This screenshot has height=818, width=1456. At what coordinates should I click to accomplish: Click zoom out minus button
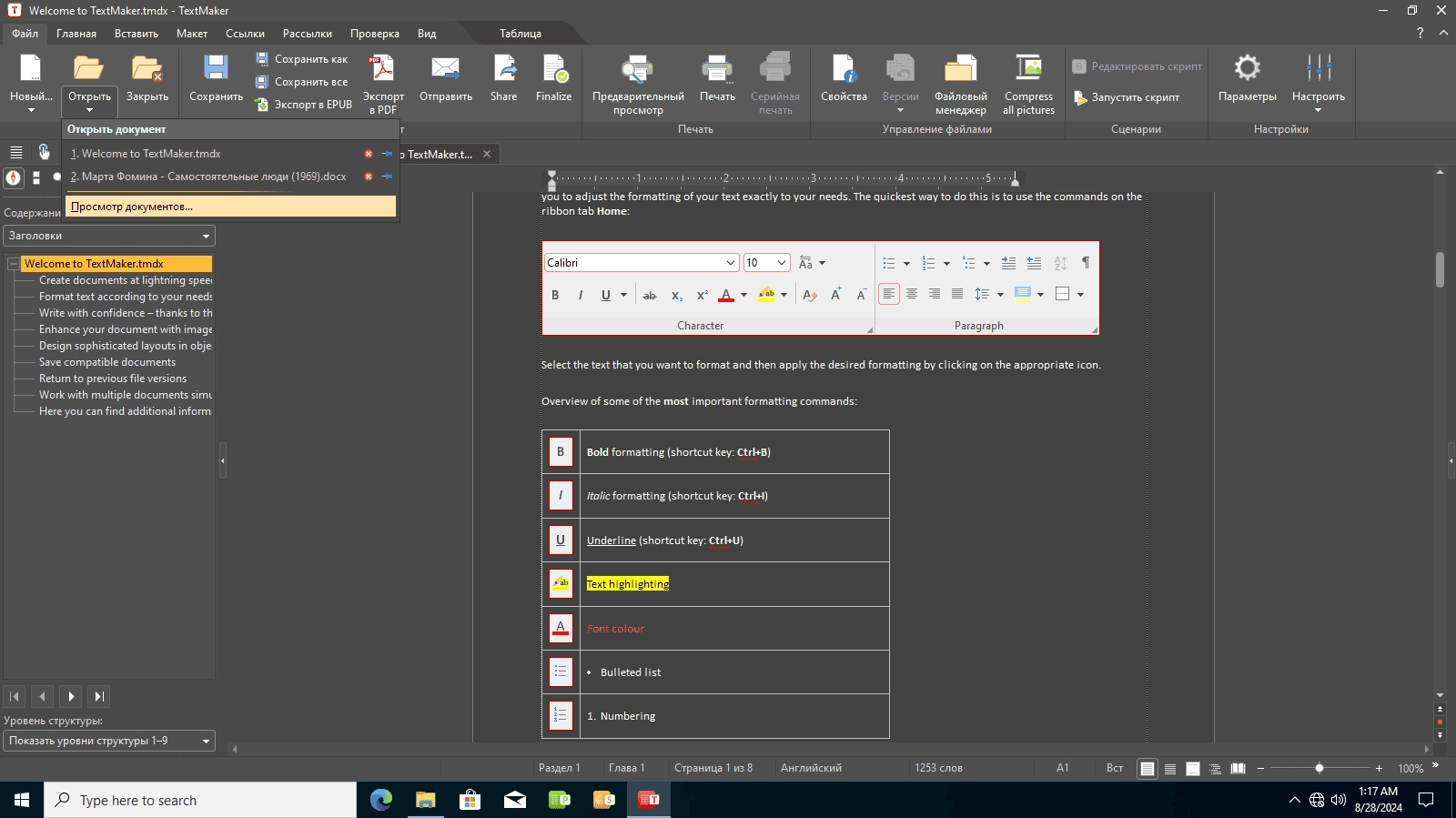(1260, 769)
